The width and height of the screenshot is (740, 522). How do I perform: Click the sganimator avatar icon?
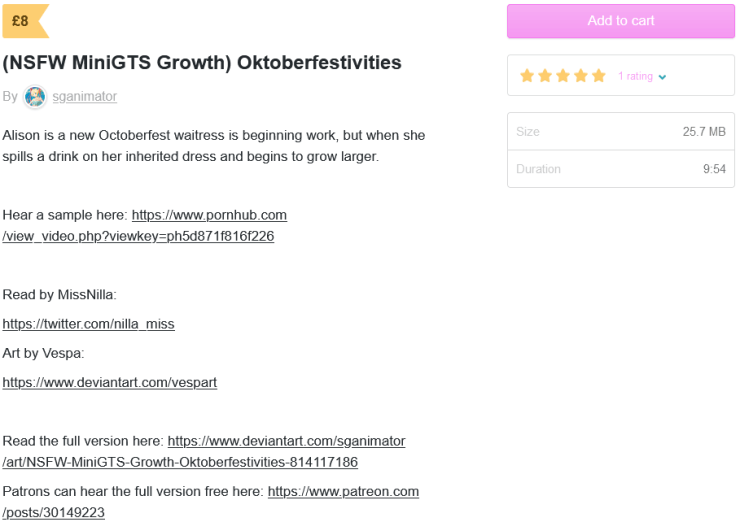pos(35,97)
